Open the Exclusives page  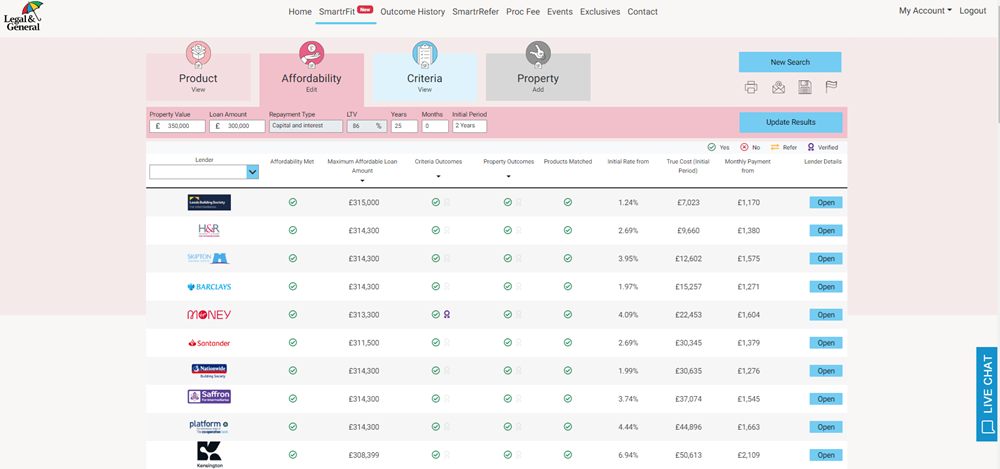tap(600, 11)
